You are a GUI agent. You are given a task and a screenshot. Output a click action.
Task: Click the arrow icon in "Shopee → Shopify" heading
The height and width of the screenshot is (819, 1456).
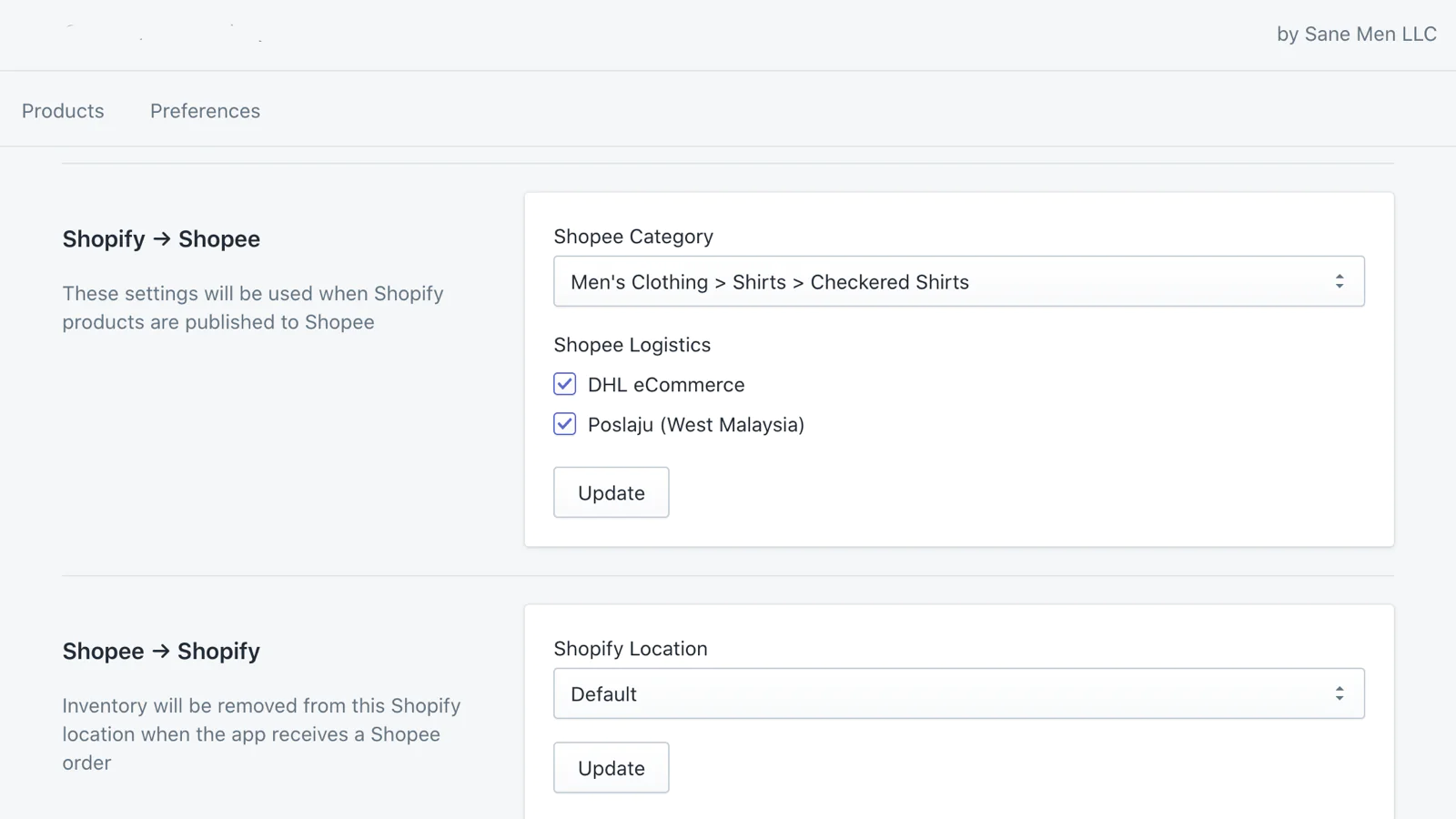(x=161, y=651)
